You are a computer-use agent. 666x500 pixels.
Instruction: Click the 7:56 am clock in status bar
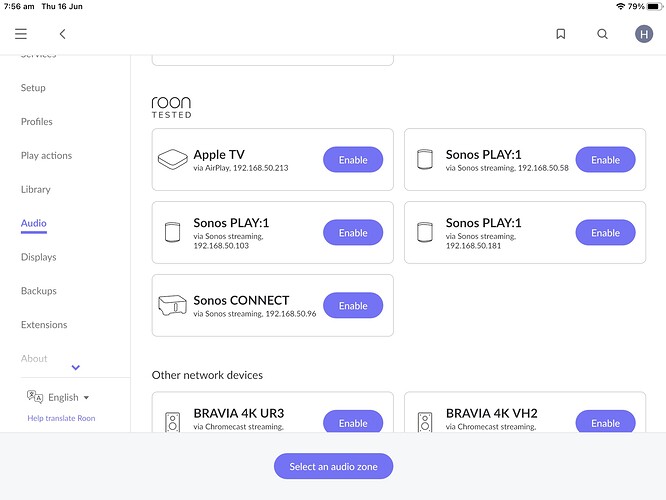[x=19, y=6]
